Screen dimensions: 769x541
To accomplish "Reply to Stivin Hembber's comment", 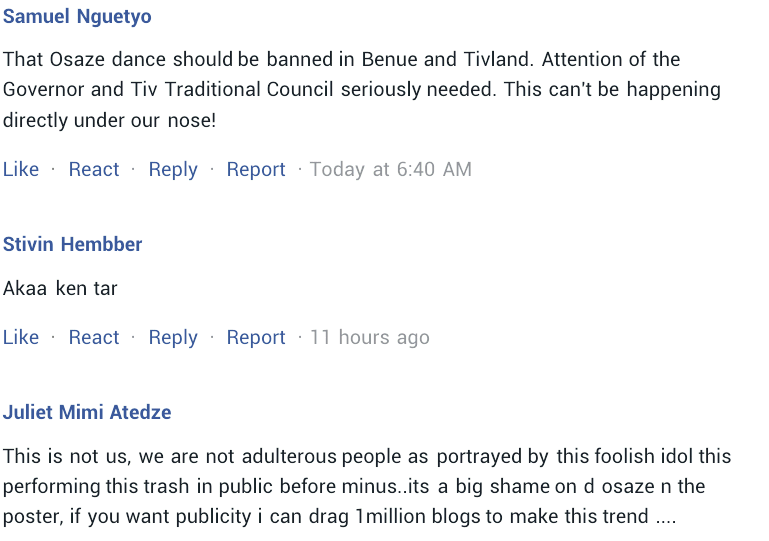I will [x=173, y=337].
